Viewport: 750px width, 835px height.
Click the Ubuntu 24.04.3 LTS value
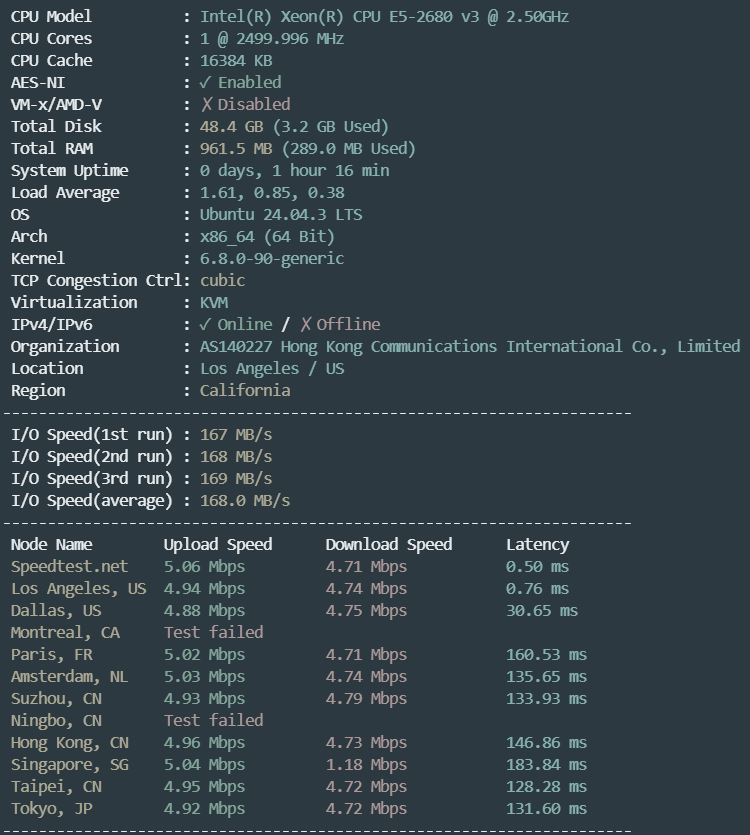point(281,215)
